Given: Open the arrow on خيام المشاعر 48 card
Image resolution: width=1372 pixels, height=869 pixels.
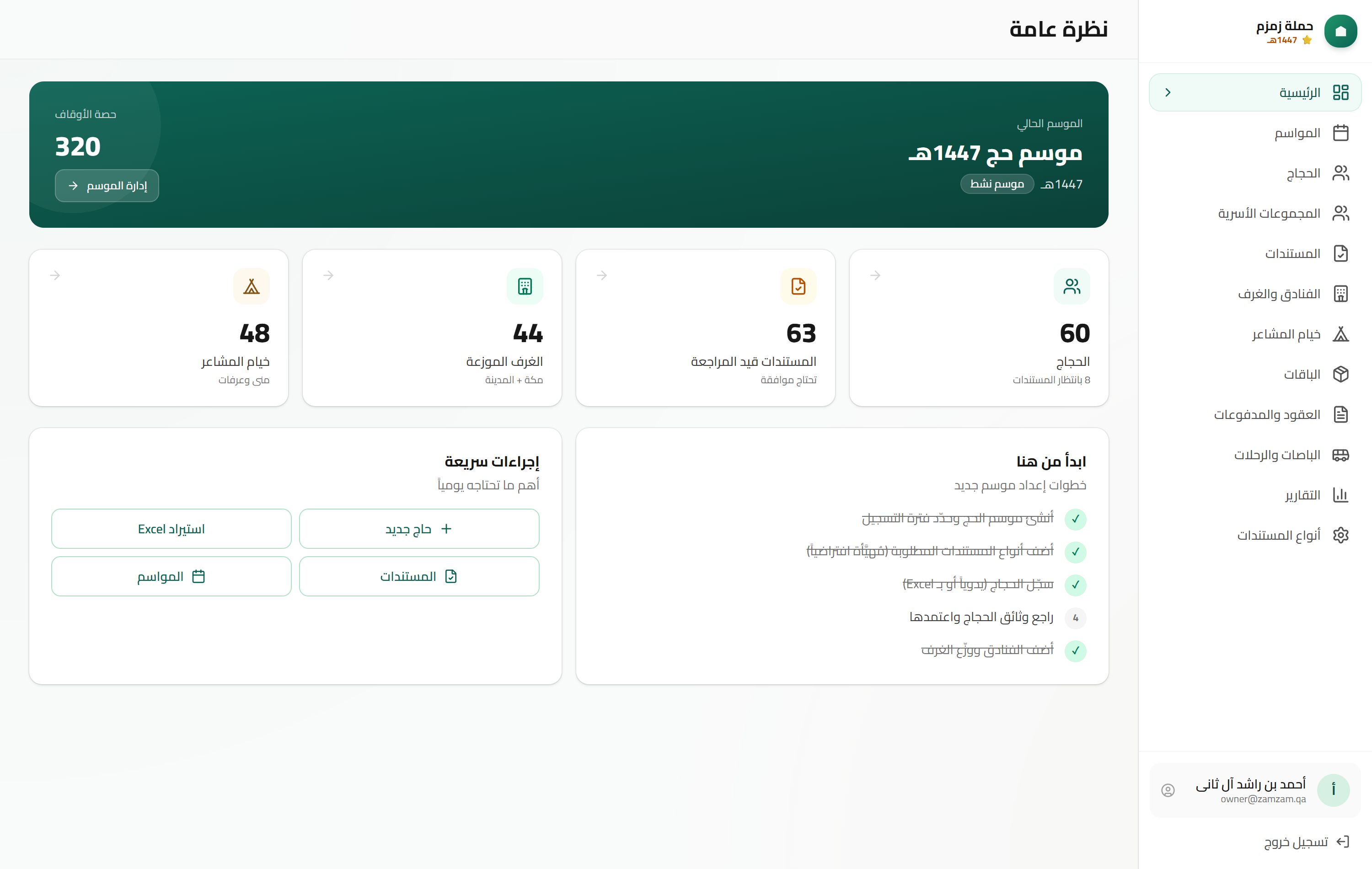Looking at the screenshot, I should [x=55, y=275].
